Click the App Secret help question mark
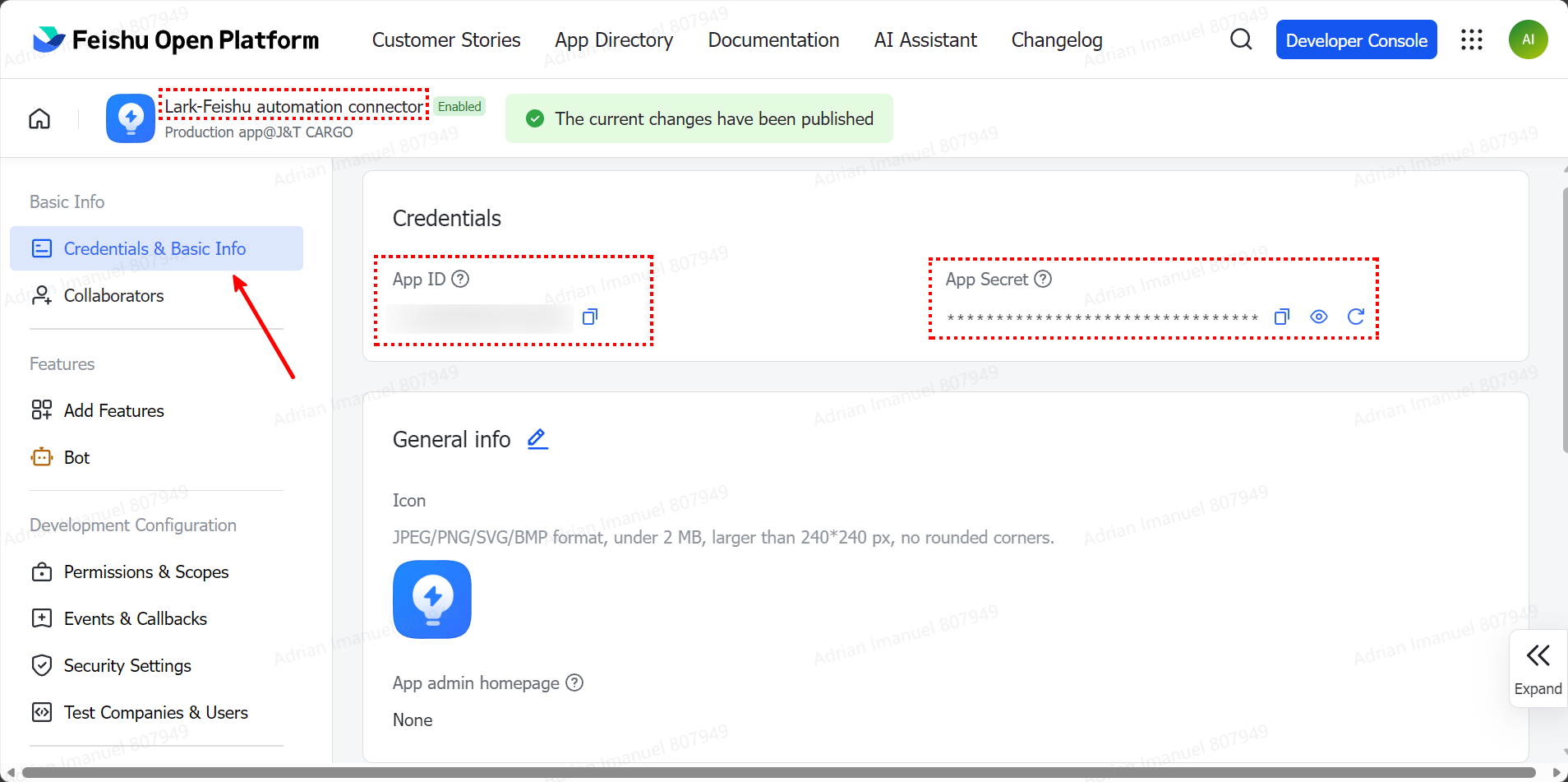Viewport: 1568px width, 782px height. coord(1043,279)
